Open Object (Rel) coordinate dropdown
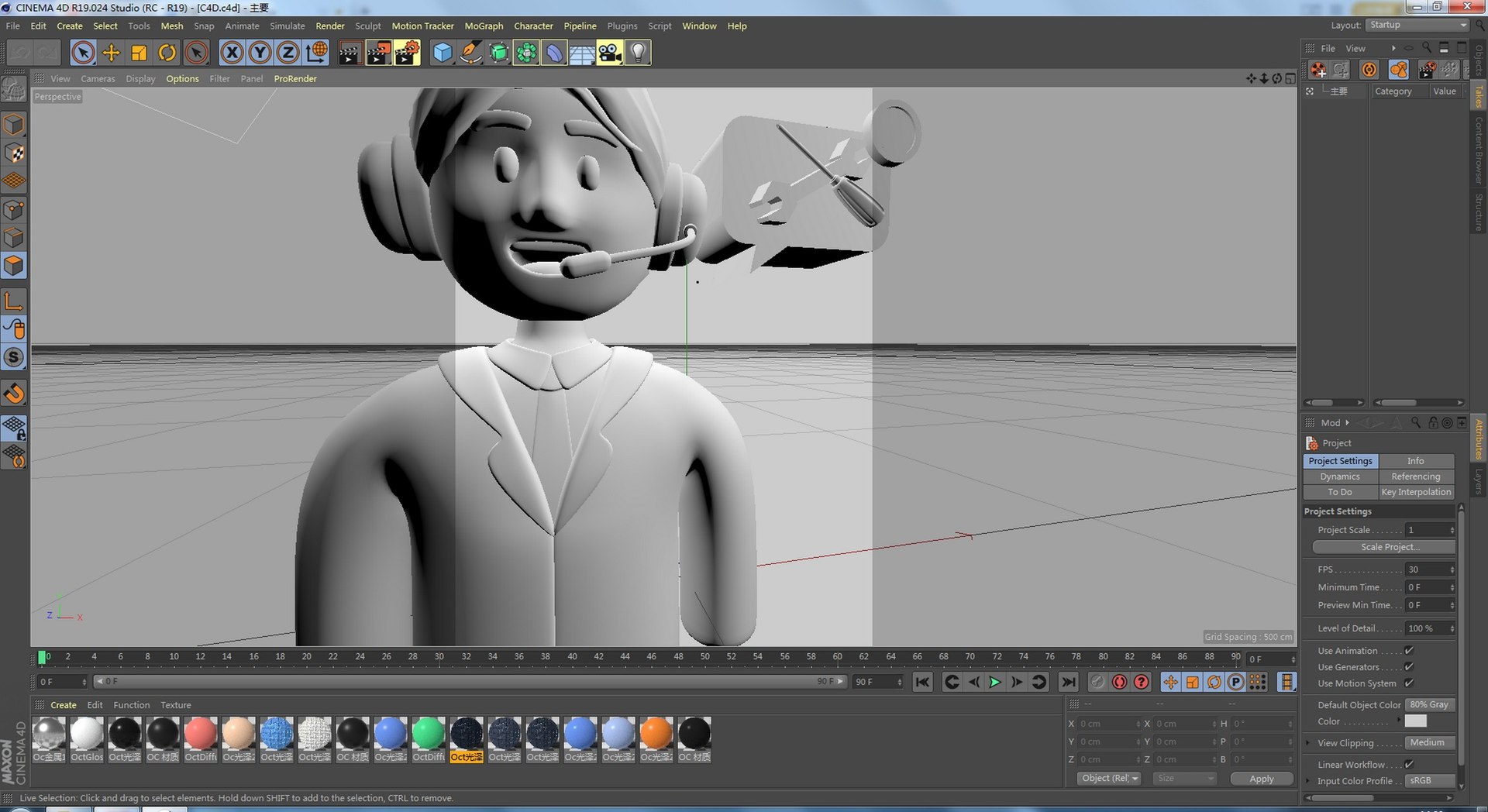The width and height of the screenshot is (1488, 812). tap(1109, 779)
